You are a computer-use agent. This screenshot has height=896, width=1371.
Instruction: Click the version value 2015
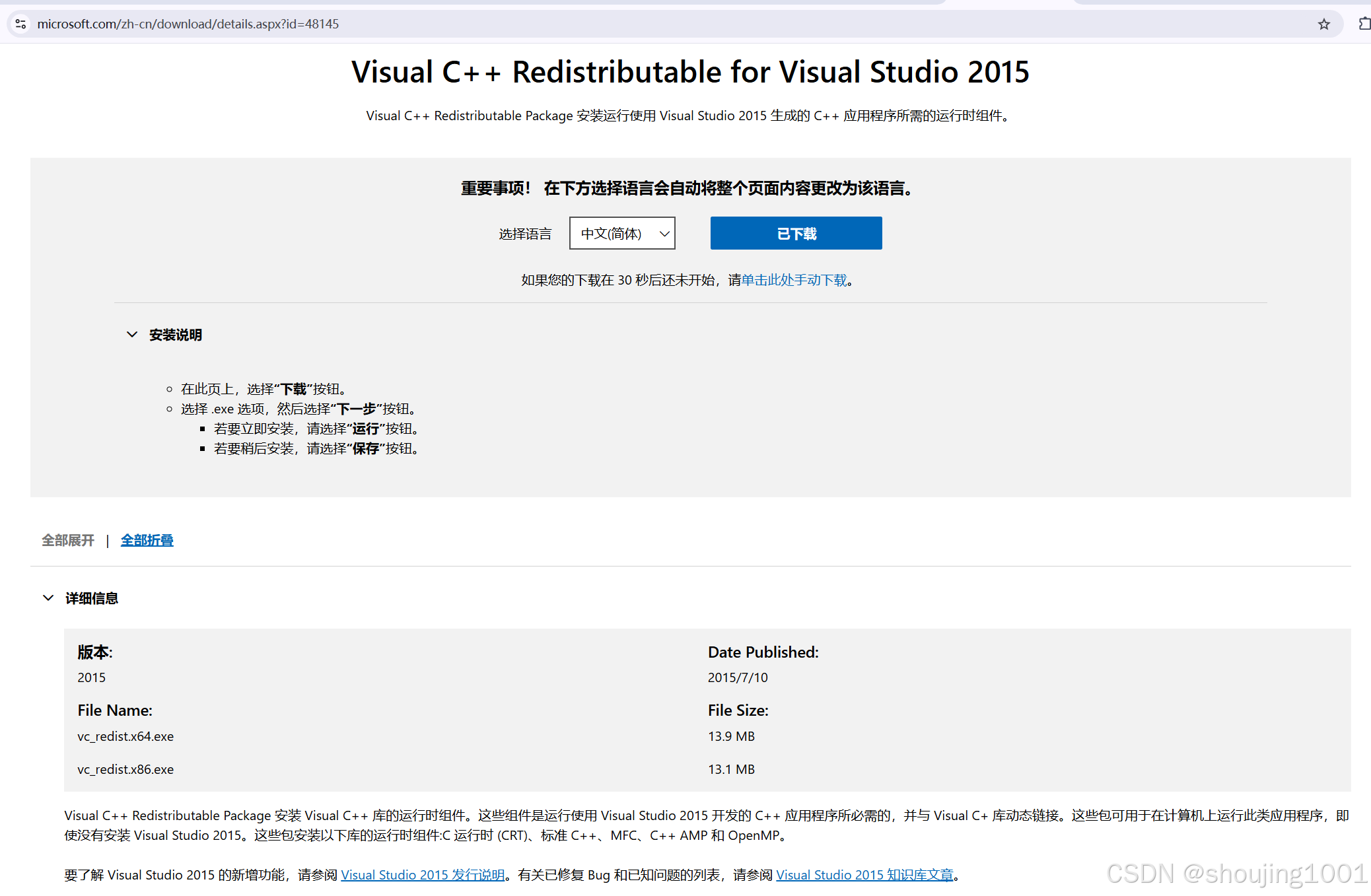pos(91,677)
